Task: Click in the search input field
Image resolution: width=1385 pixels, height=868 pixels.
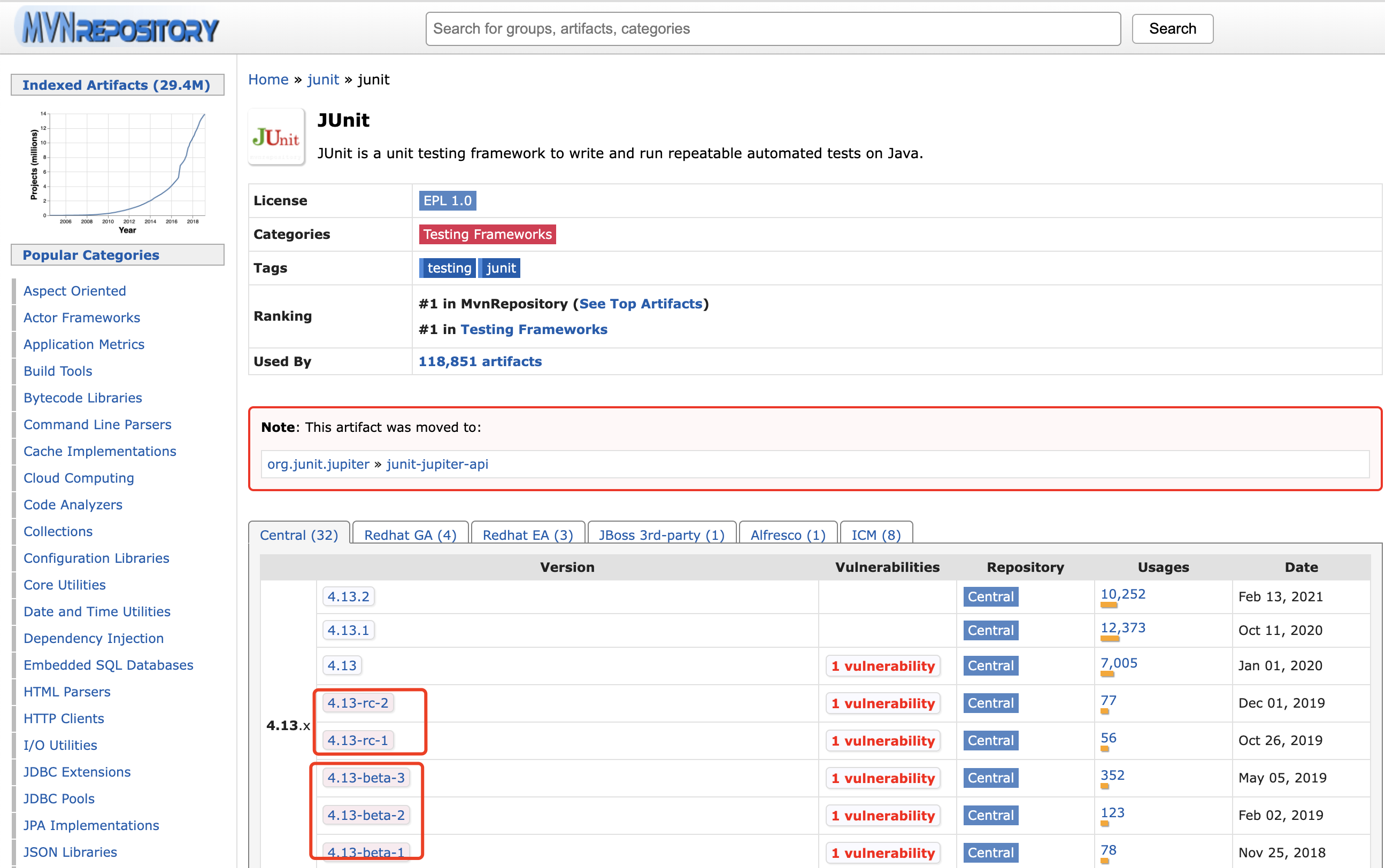Action: (772, 29)
